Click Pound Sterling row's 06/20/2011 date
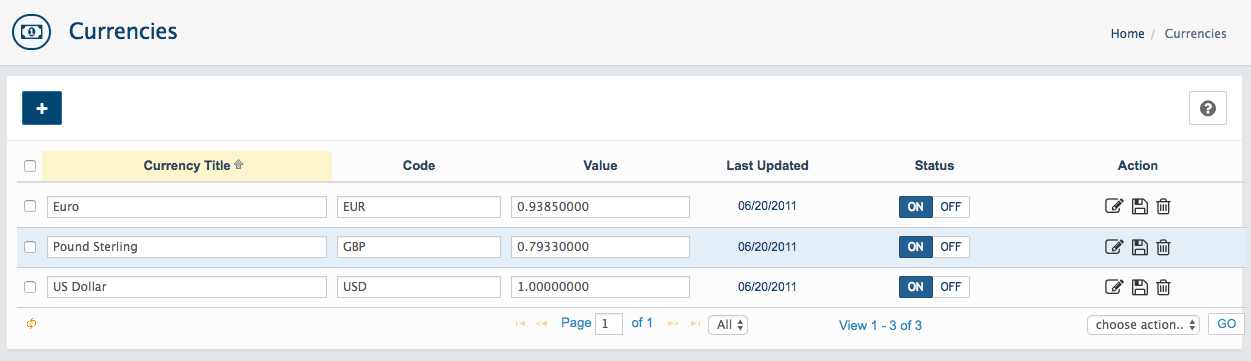Screen dimensions: 1251x361 767,246
